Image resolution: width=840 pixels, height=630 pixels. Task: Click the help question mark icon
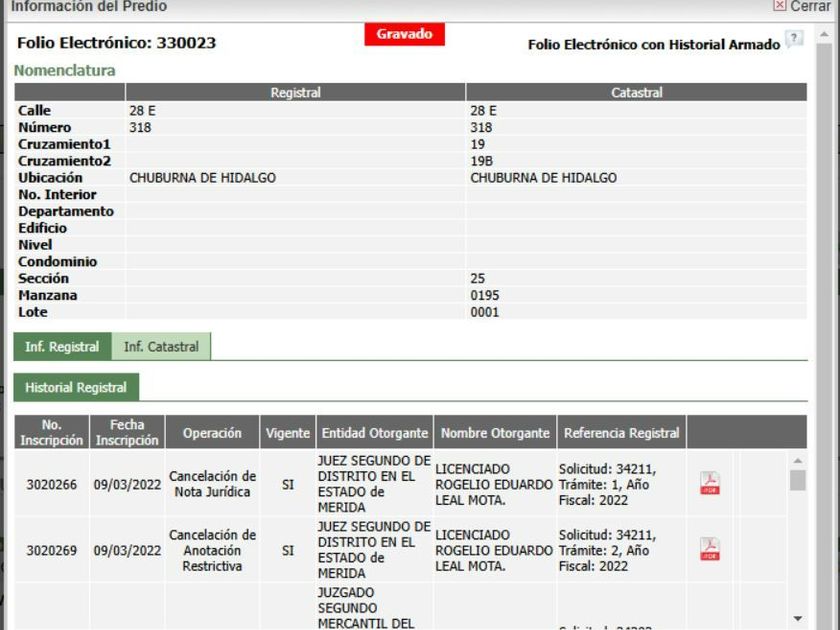[x=794, y=39]
